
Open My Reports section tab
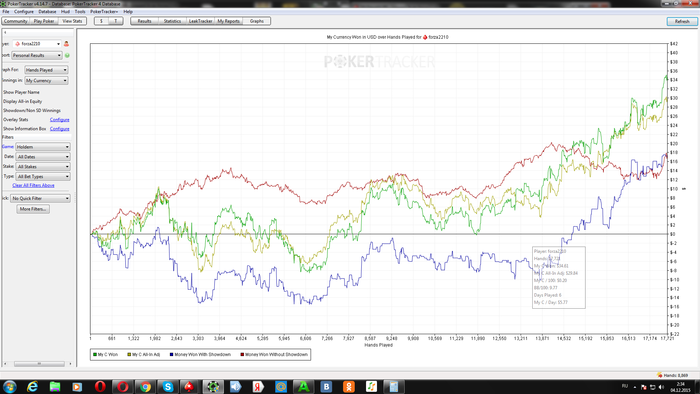[229, 21]
